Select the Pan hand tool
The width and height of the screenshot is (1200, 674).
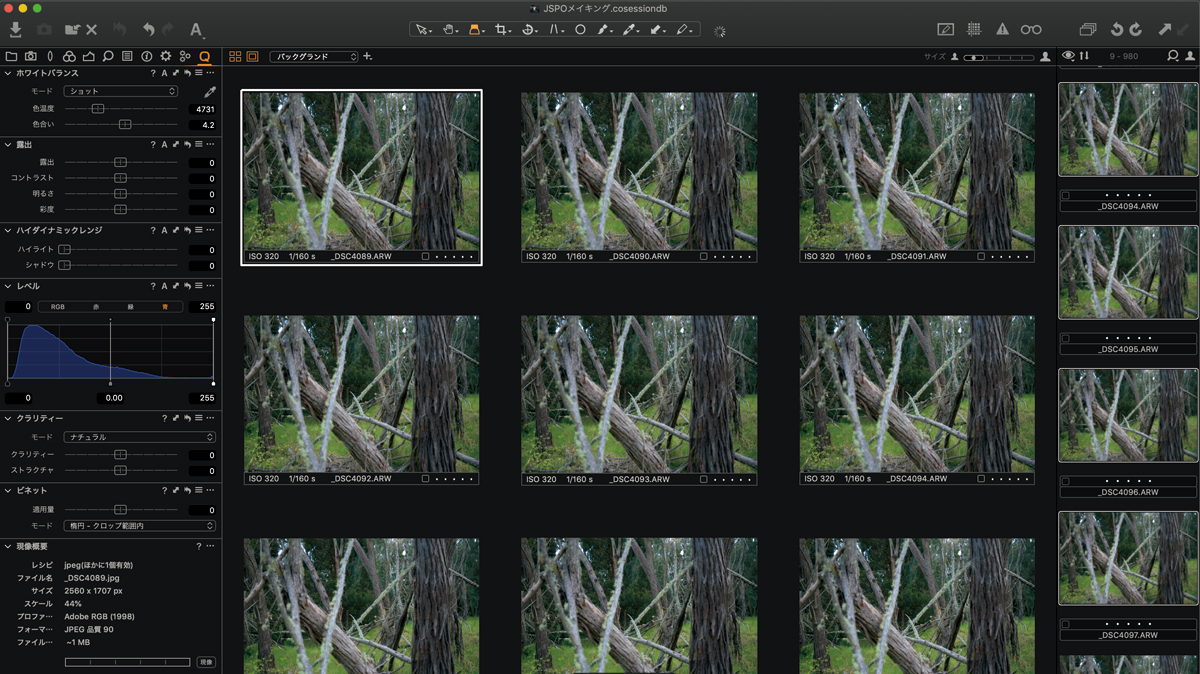449,30
